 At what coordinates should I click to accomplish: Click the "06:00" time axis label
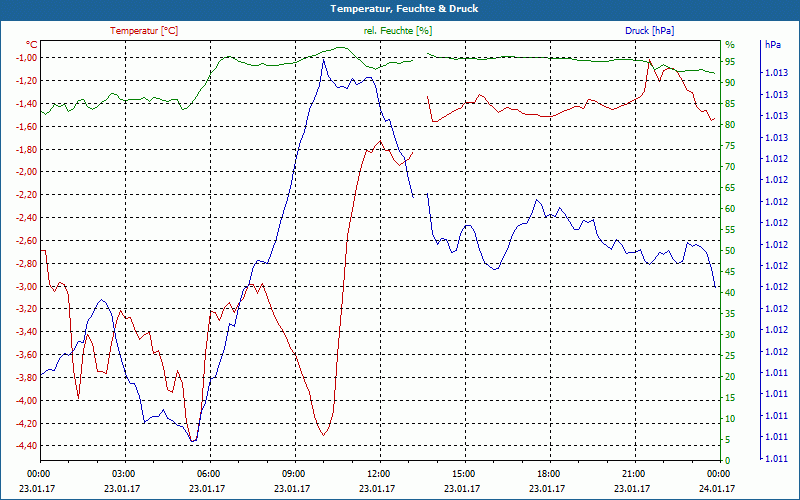209,473
